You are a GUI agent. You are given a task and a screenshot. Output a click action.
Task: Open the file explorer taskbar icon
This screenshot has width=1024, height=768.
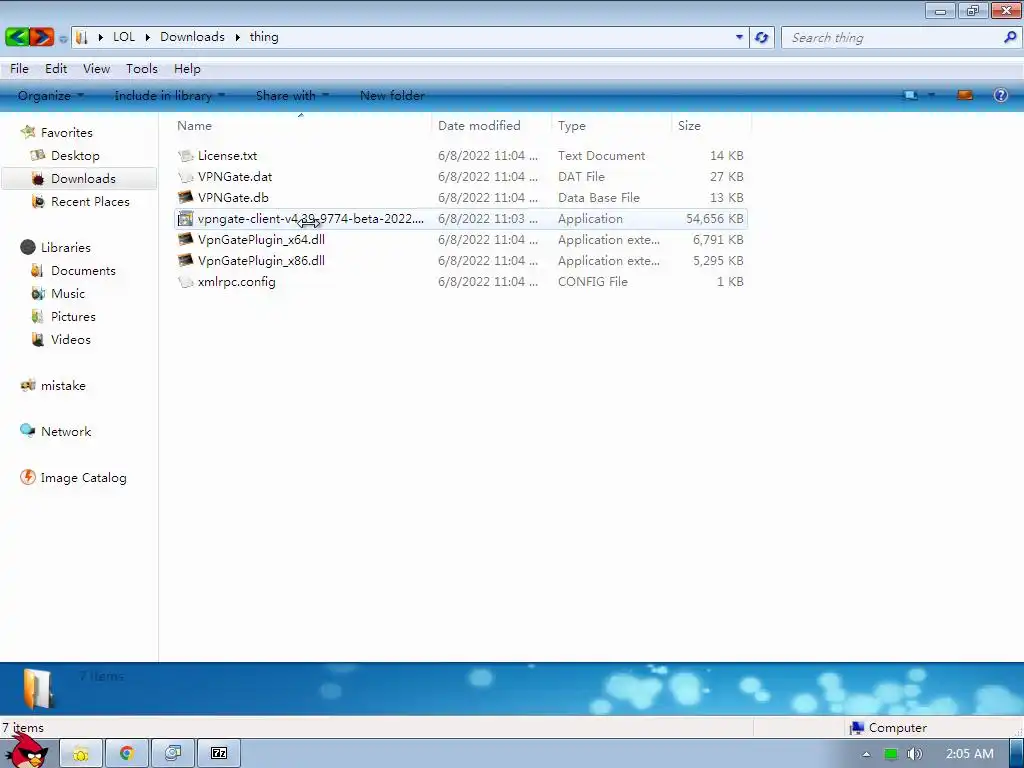tap(81, 754)
